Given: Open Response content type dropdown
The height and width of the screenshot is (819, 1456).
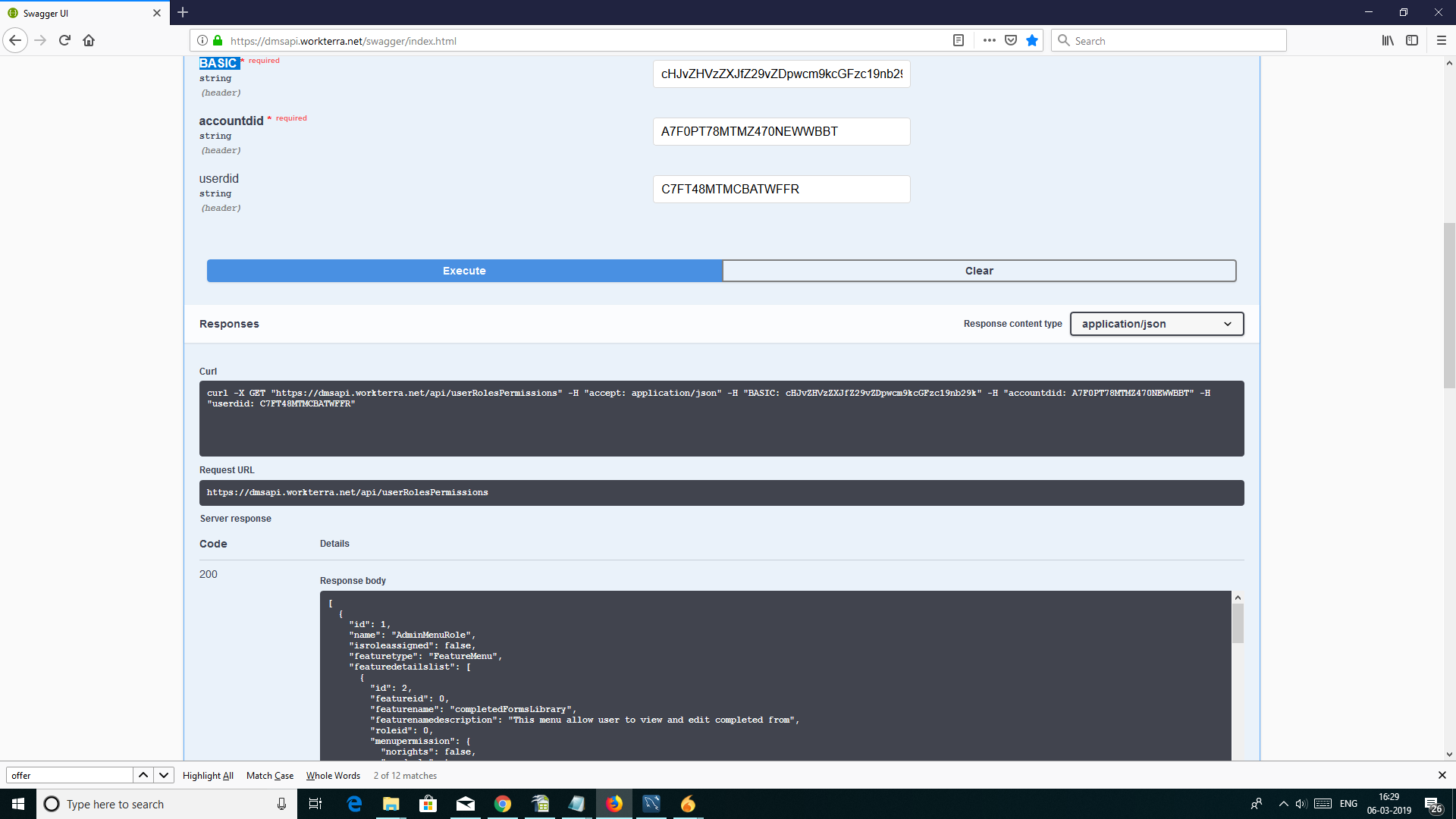Looking at the screenshot, I should pyautogui.click(x=1156, y=324).
